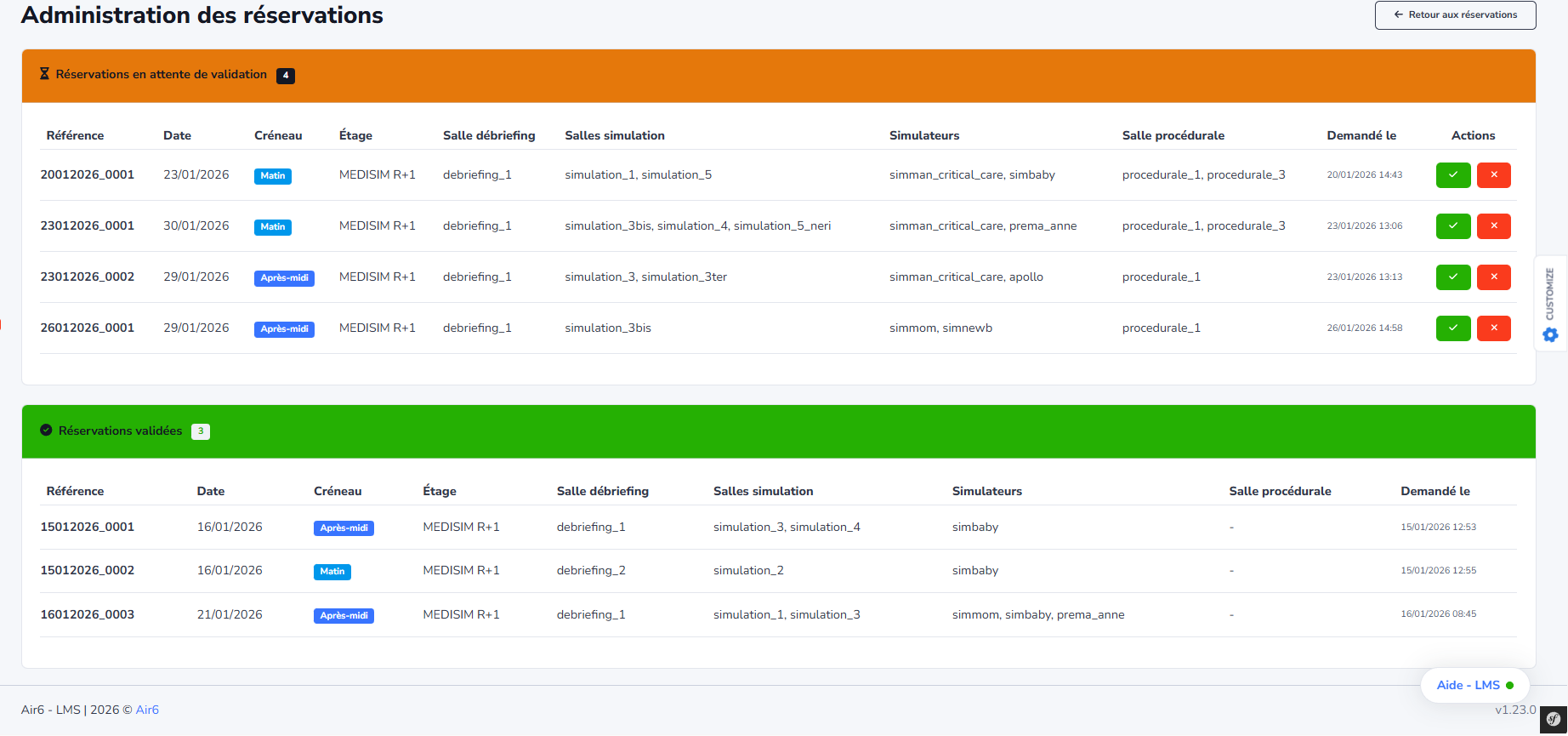Image resolution: width=1568 pixels, height=736 pixels.
Task: Click Retour aux réservations button
Action: point(1455,15)
